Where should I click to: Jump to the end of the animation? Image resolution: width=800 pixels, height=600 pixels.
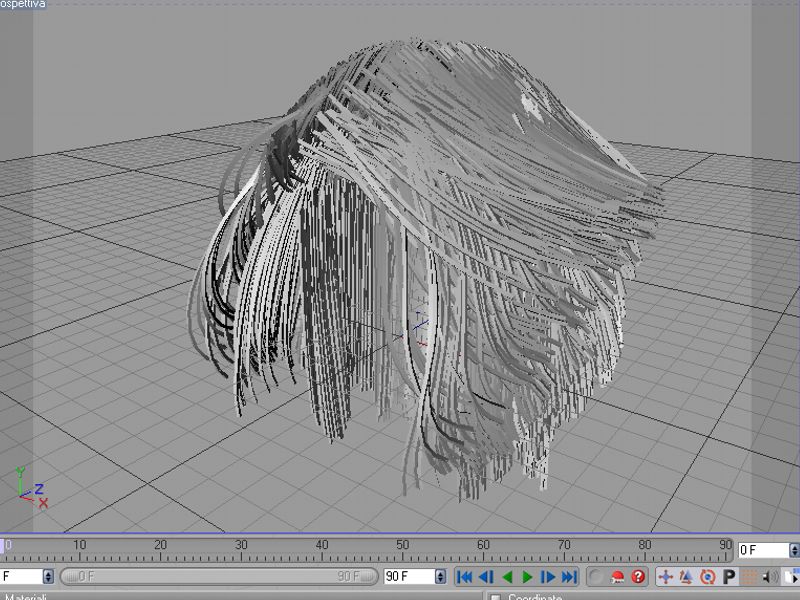(x=569, y=577)
